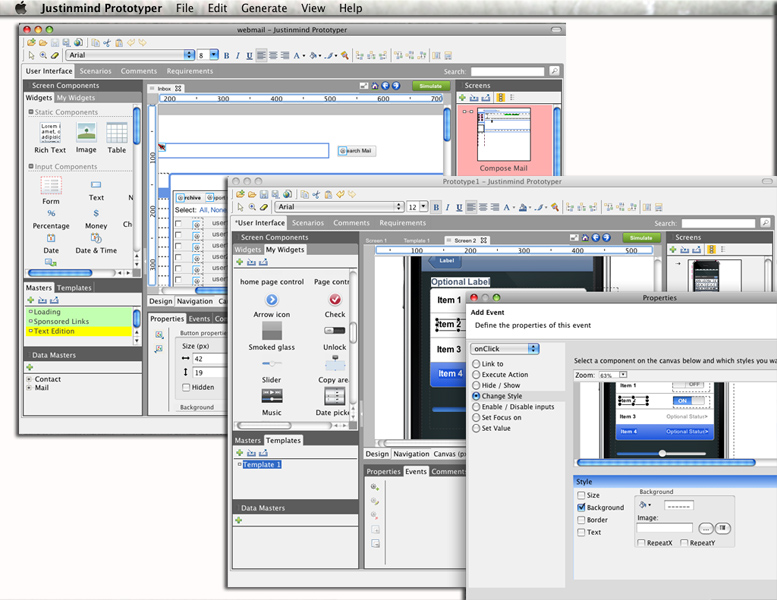Screen dimensions: 777x600
Task: Select the Form input component
Action: (x=51, y=185)
